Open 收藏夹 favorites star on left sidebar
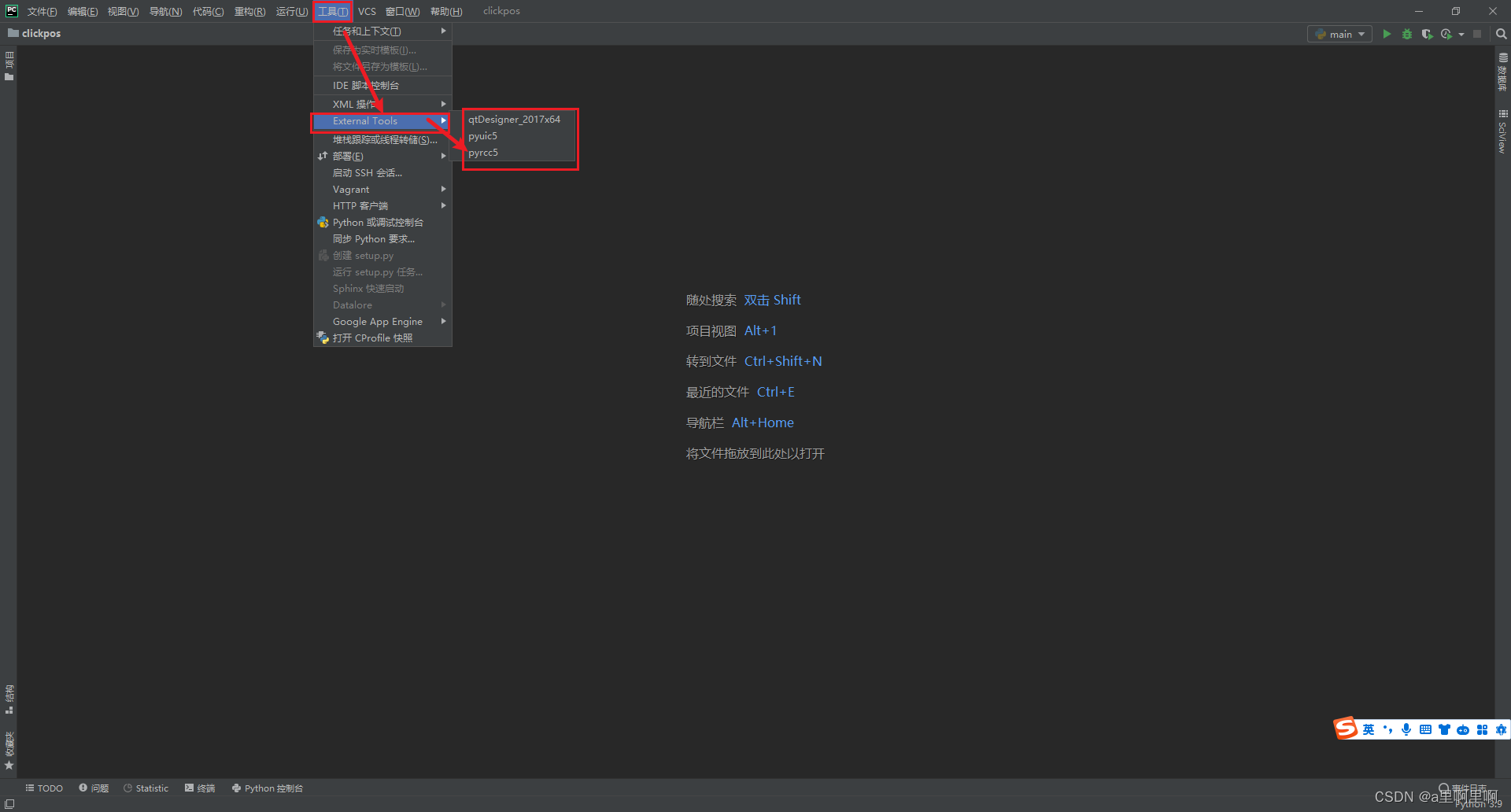 (x=9, y=751)
